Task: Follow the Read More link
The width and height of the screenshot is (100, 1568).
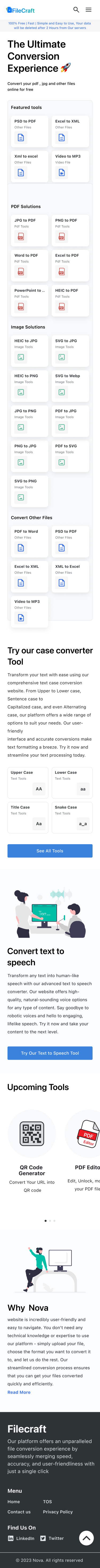Action: [x=19, y=1392]
